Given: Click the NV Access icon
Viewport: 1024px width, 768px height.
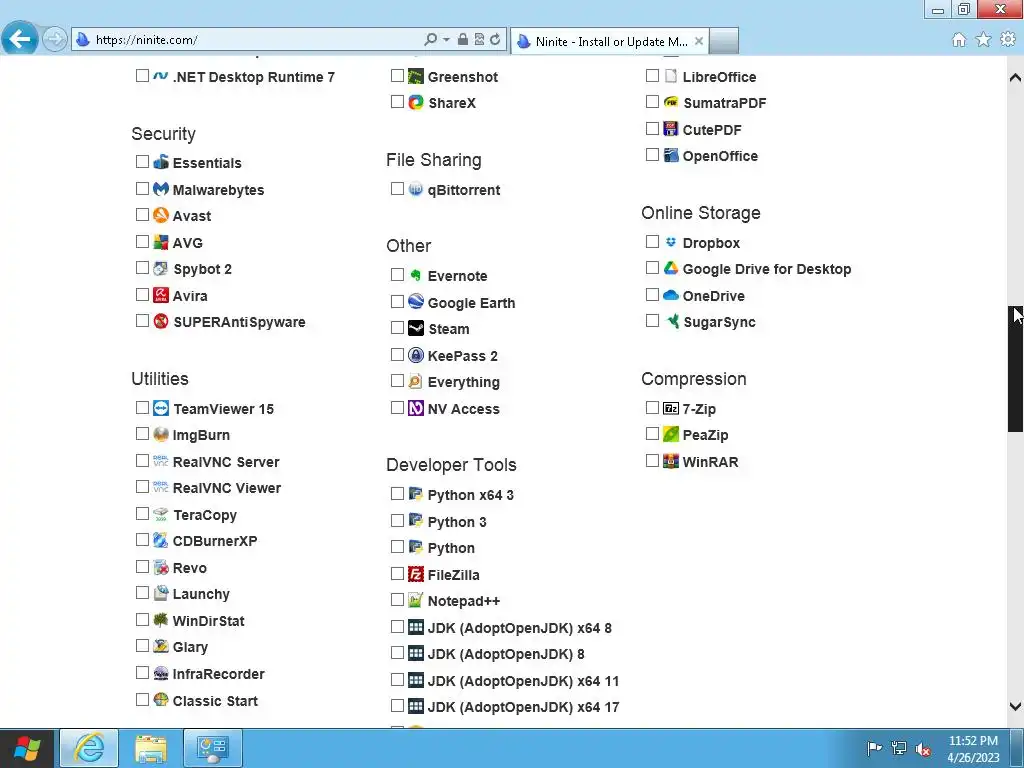Looking at the screenshot, I should [416, 408].
